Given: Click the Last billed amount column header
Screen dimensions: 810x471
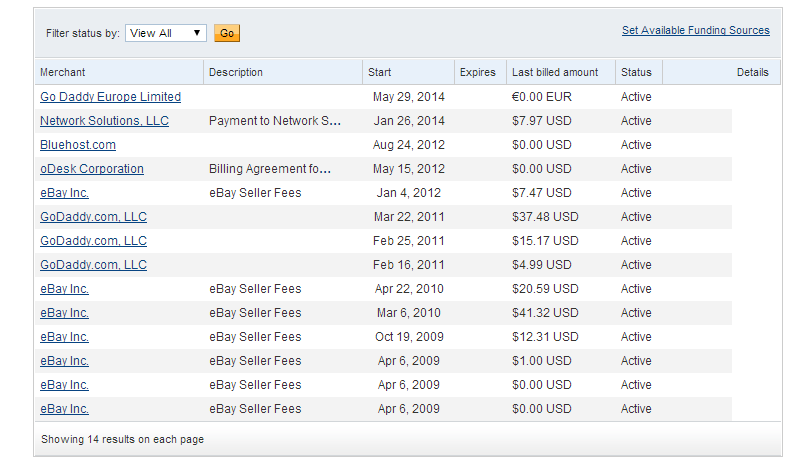Looking at the screenshot, I should point(555,72).
